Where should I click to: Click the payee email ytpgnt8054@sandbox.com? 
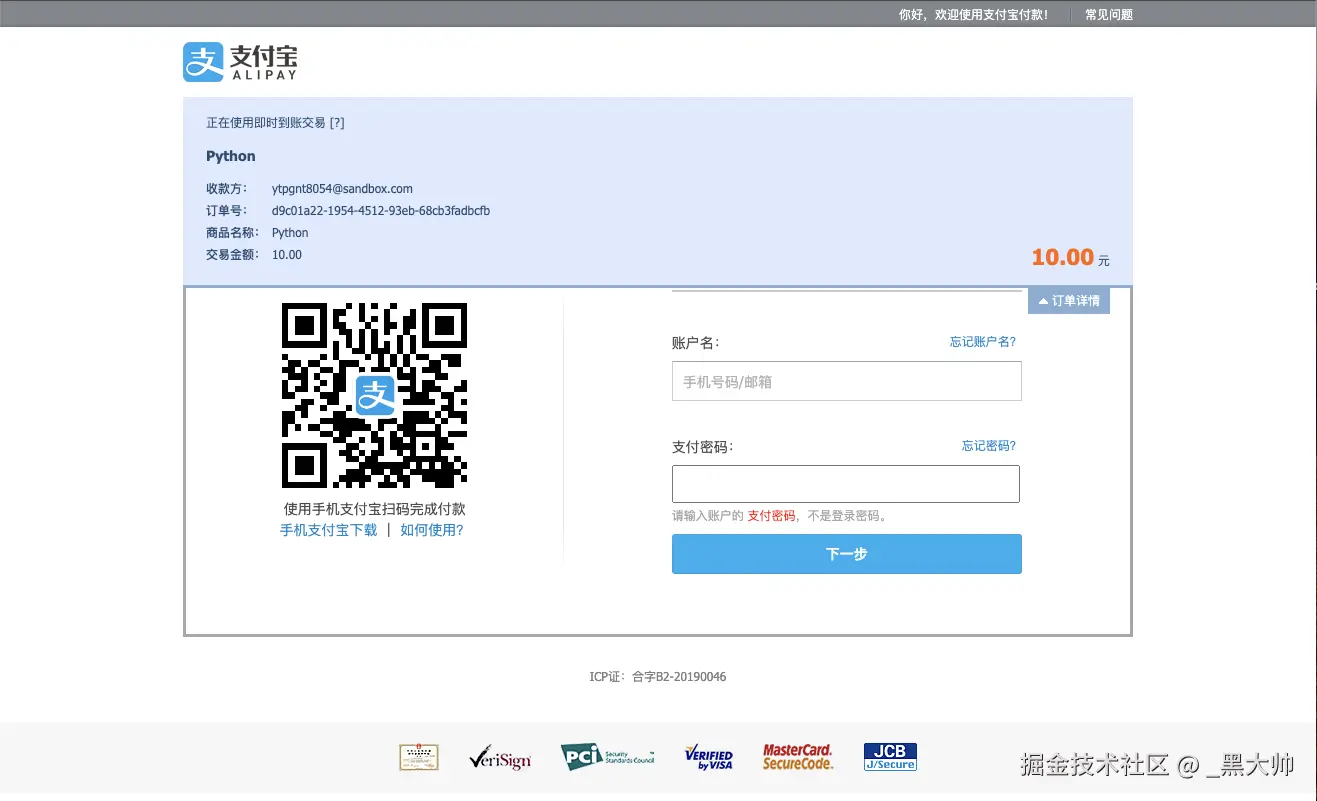tap(342, 189)
